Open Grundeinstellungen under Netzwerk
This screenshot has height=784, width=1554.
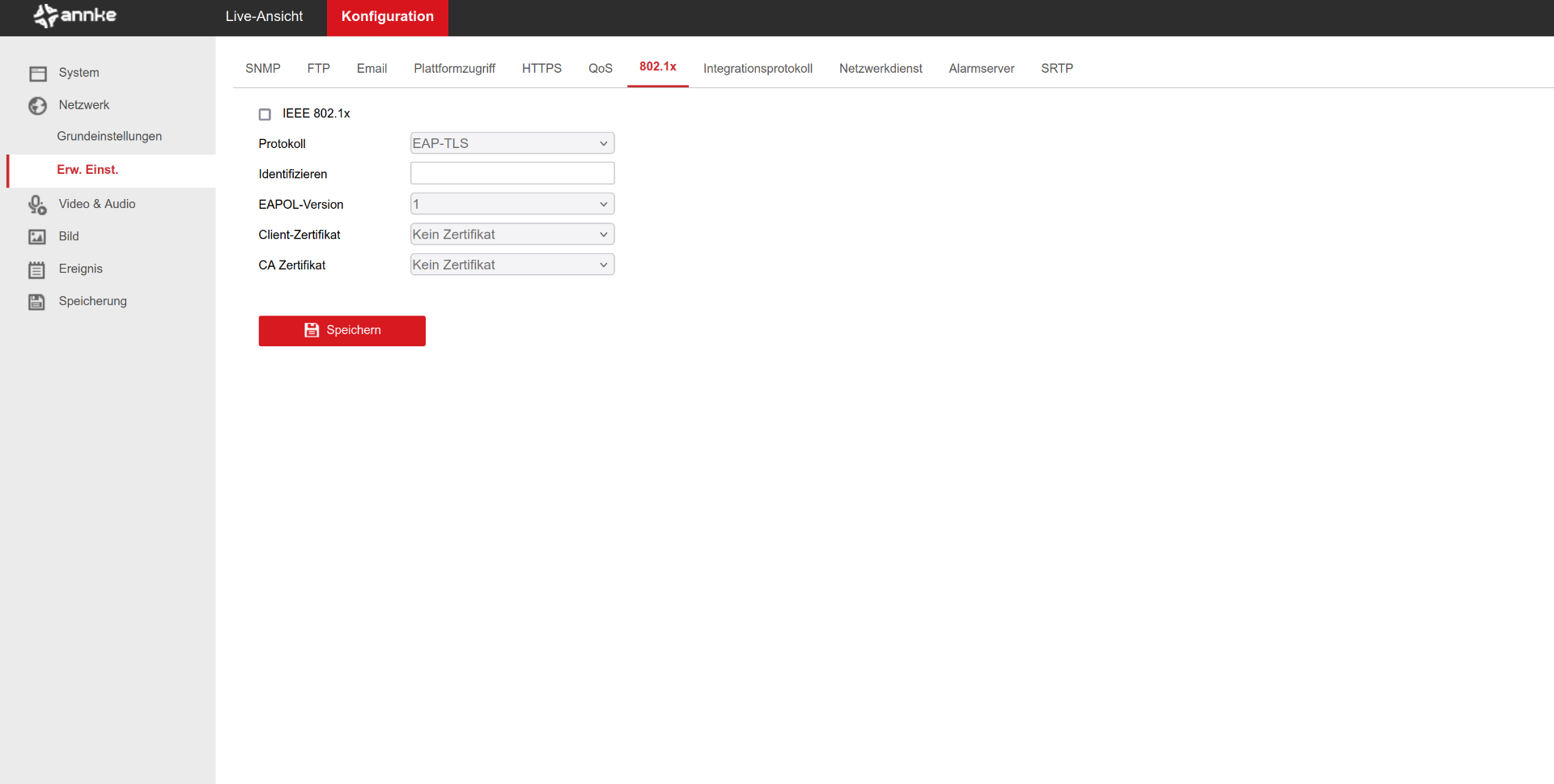point(109,137)
